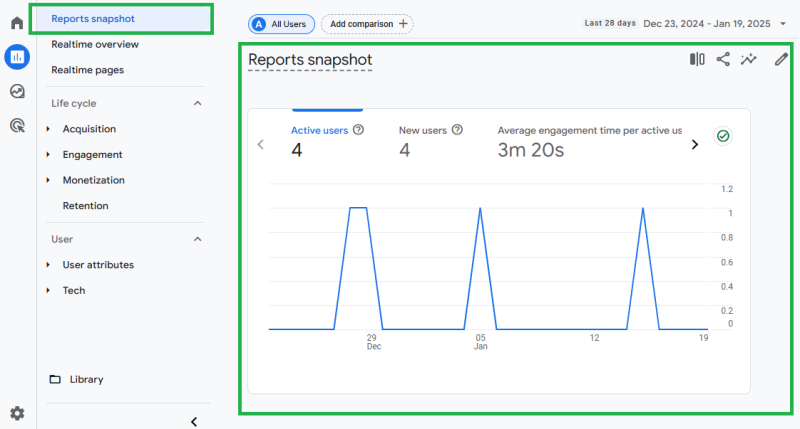Expand the Engagement tree item
800x429 pixels.
pyautogui.click(x=48, y=155)
